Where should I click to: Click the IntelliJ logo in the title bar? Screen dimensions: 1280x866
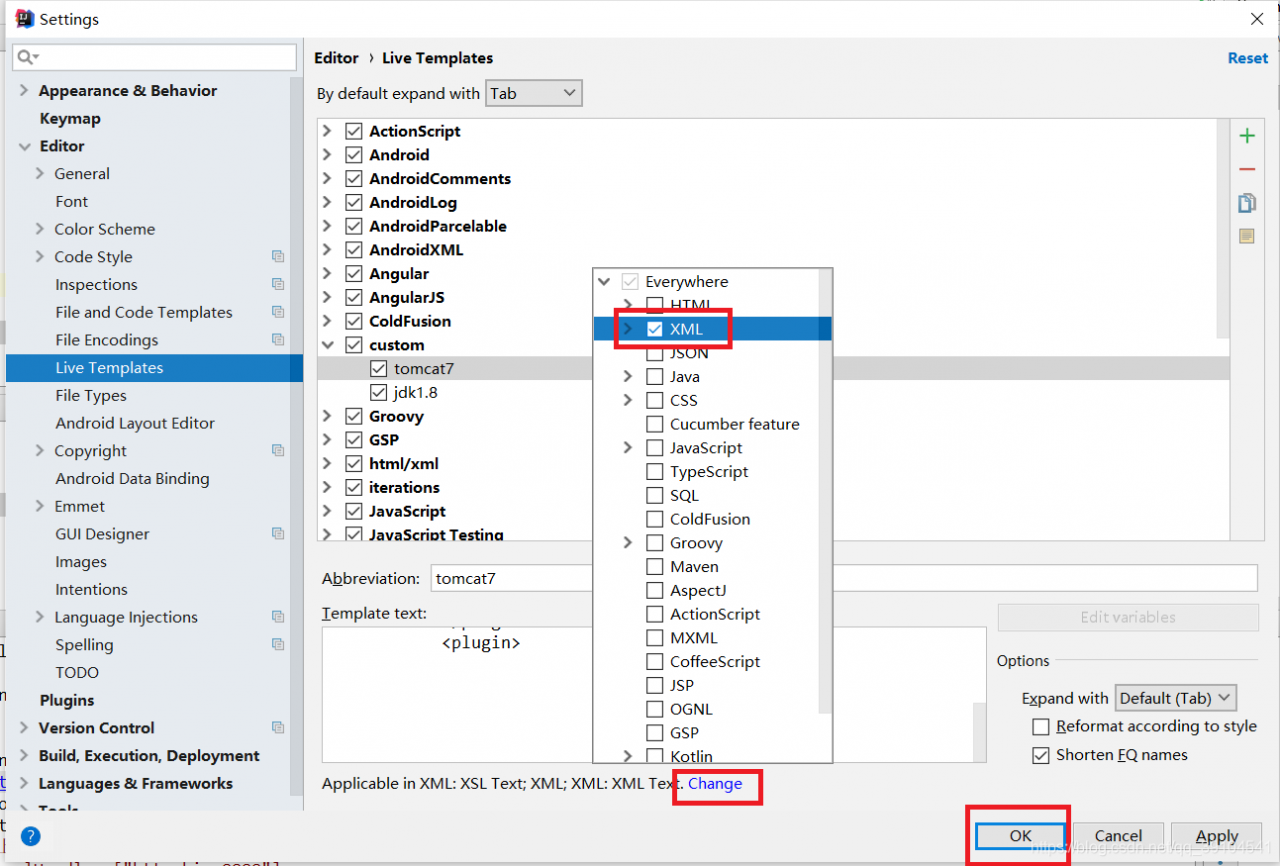[x=25, y=19]
